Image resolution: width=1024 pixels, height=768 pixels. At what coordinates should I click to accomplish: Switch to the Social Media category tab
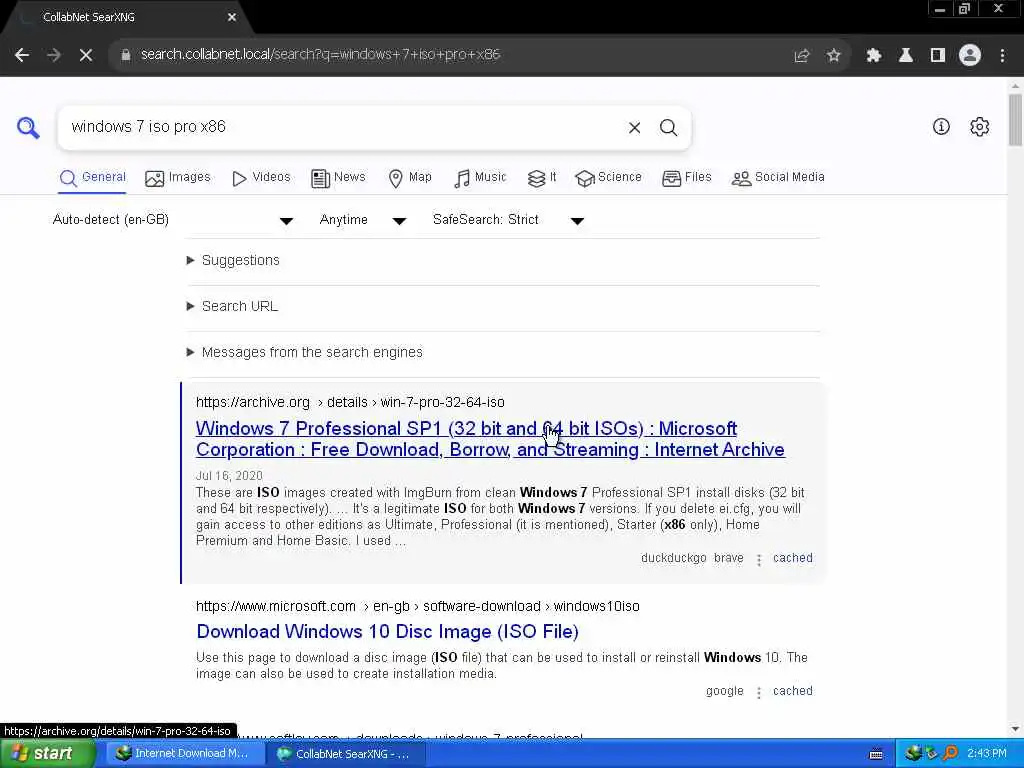pyautogui.click(x=778, y=178)
